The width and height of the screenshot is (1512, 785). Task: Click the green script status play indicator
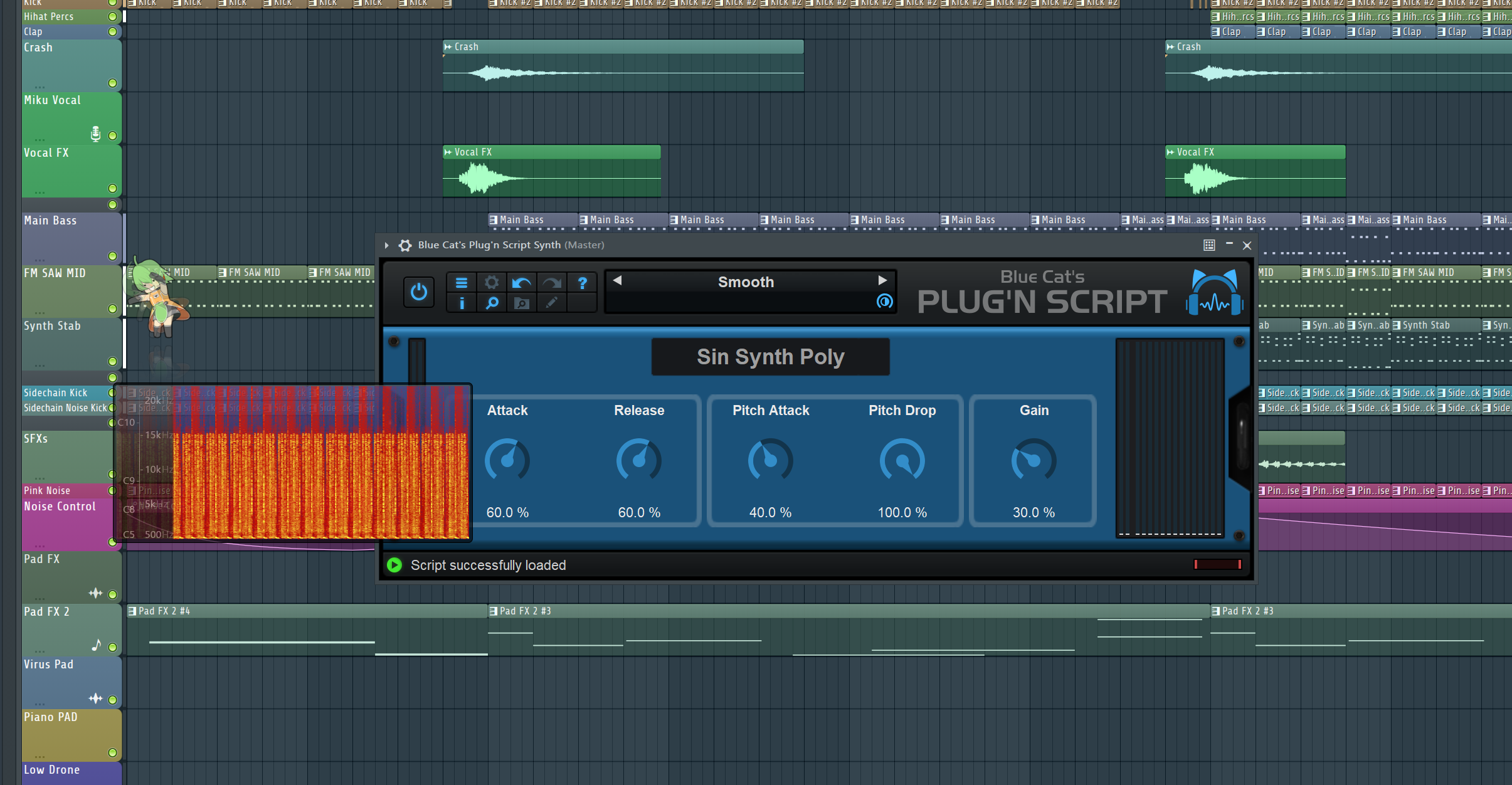point(394,565)
